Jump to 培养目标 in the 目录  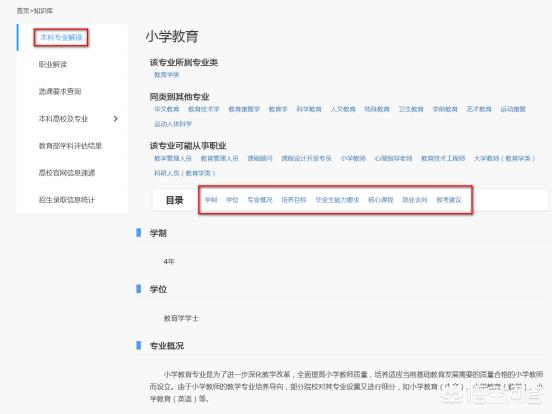[x=294, y=200]
